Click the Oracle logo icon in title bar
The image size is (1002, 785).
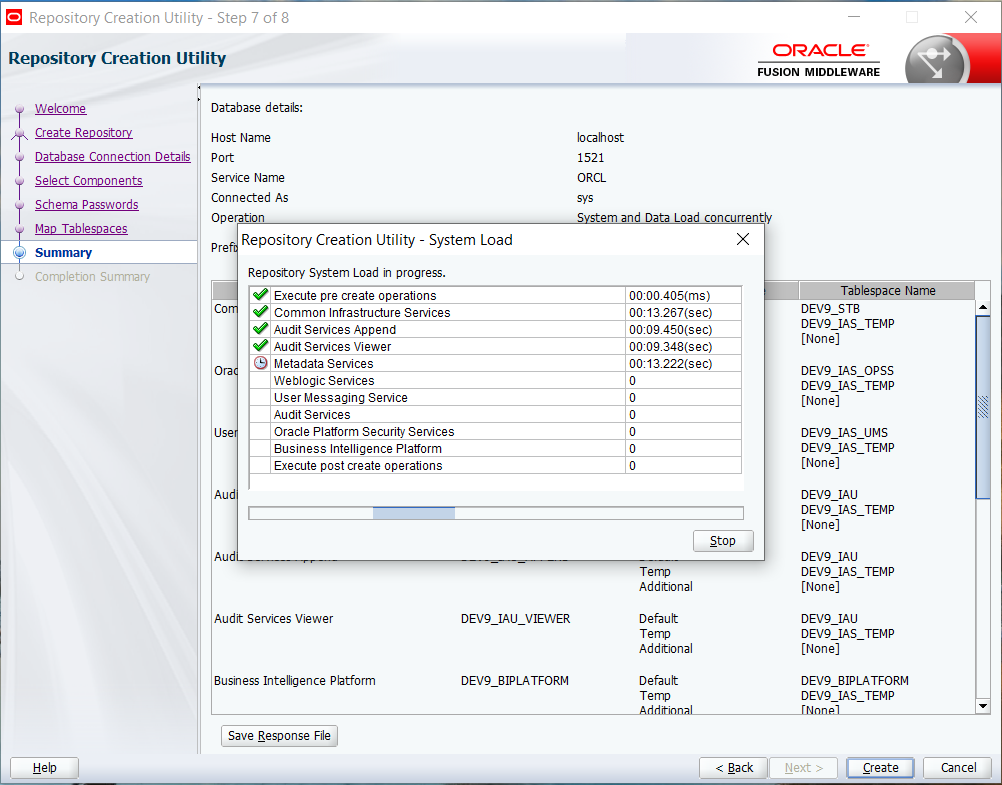pyautogui.click(x=13, y=17)
